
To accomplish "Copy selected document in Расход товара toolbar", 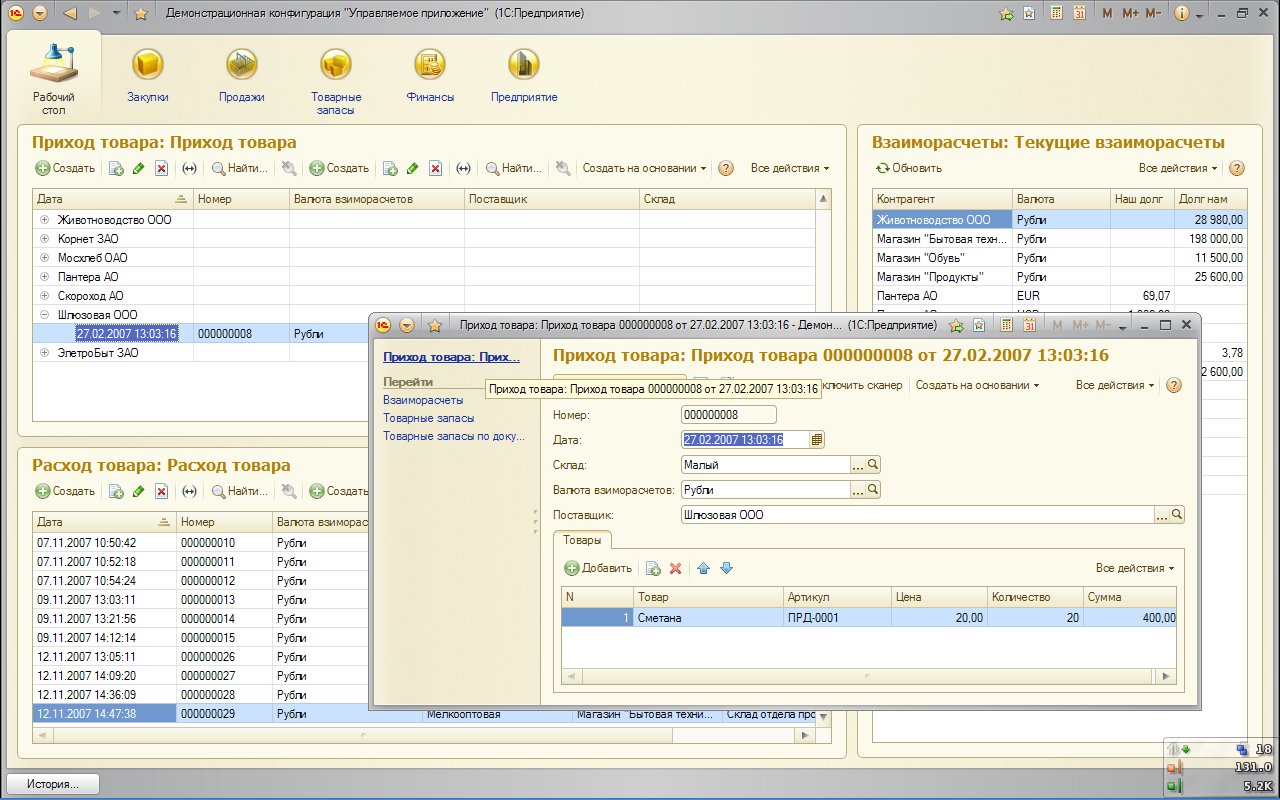I will click(x=115, y=491).
